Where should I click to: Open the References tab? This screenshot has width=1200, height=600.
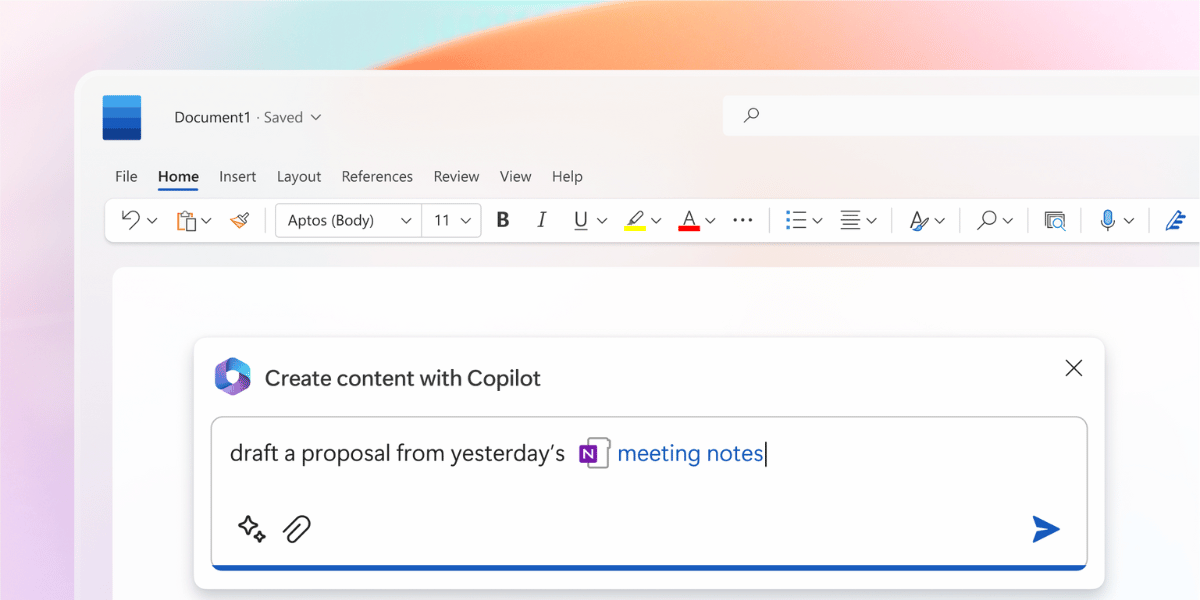point(377,176)
